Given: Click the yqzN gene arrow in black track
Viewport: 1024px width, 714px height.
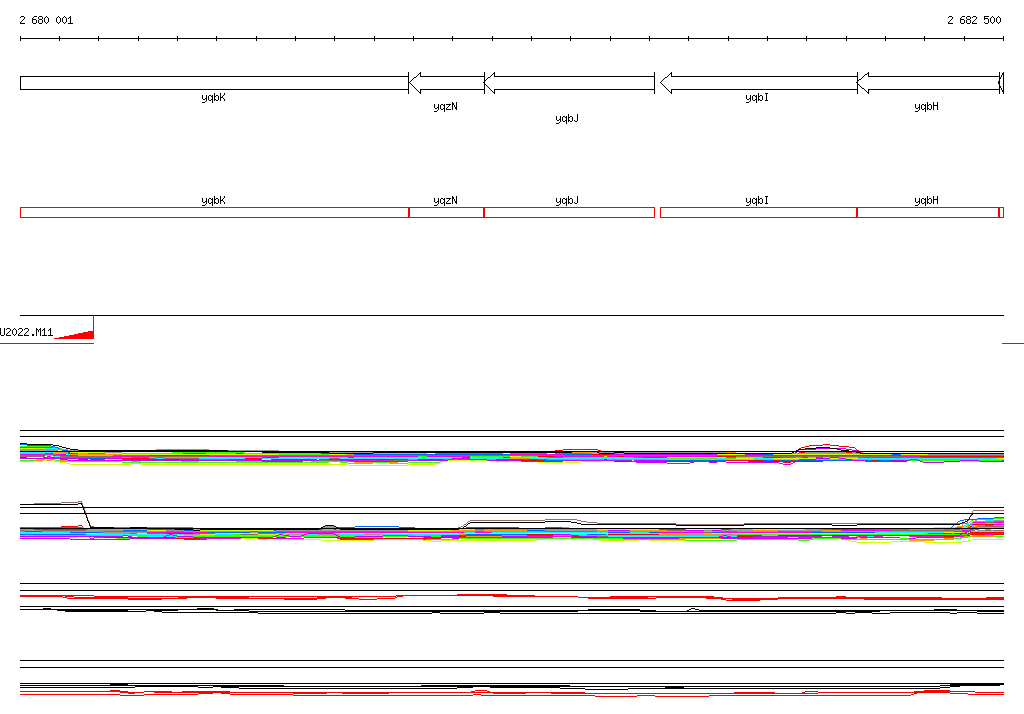Looking at the screenshot, I should (x=447, y=83).
